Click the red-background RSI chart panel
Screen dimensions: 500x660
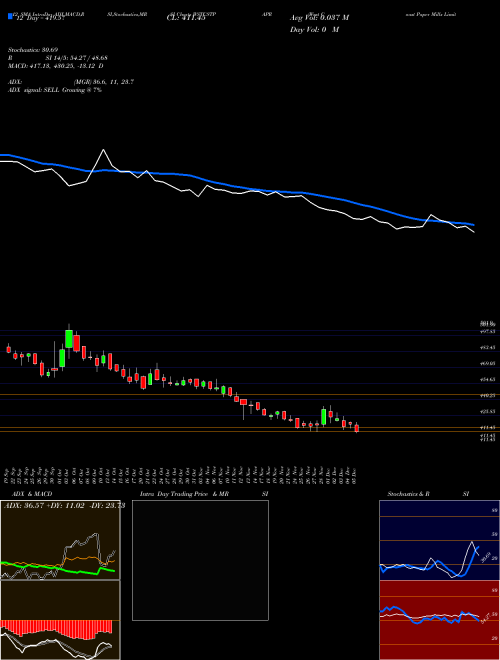439,620
